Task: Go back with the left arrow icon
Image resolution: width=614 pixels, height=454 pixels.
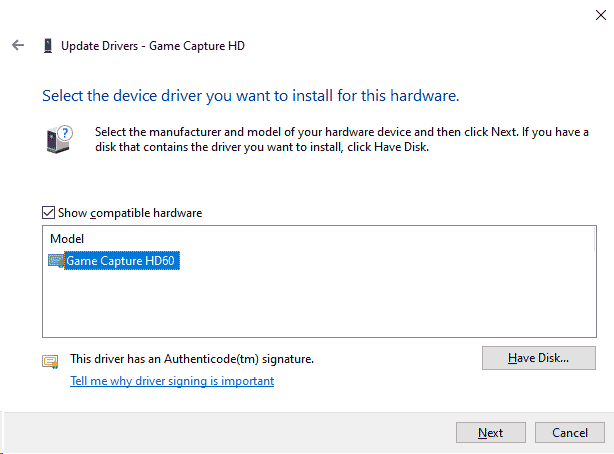Action: point(18,45)
